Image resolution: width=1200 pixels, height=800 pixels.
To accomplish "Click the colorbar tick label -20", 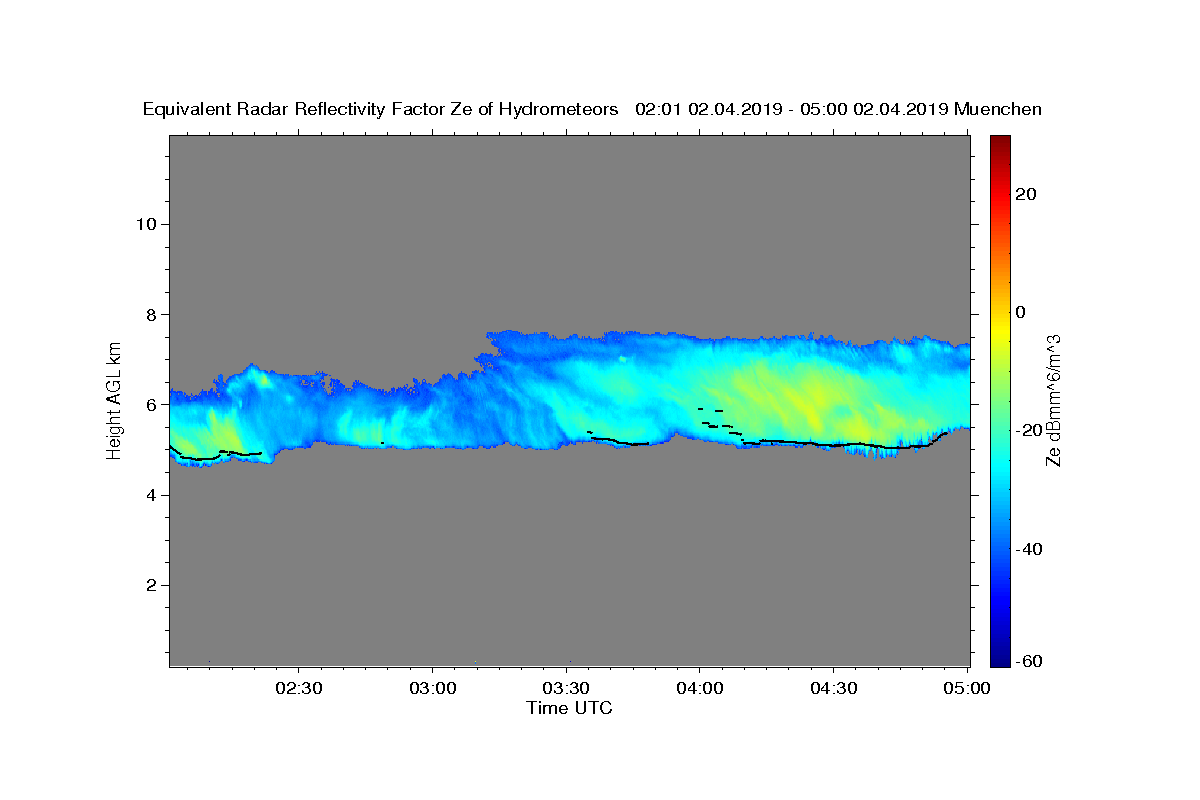I will [x=1029, y=430].
